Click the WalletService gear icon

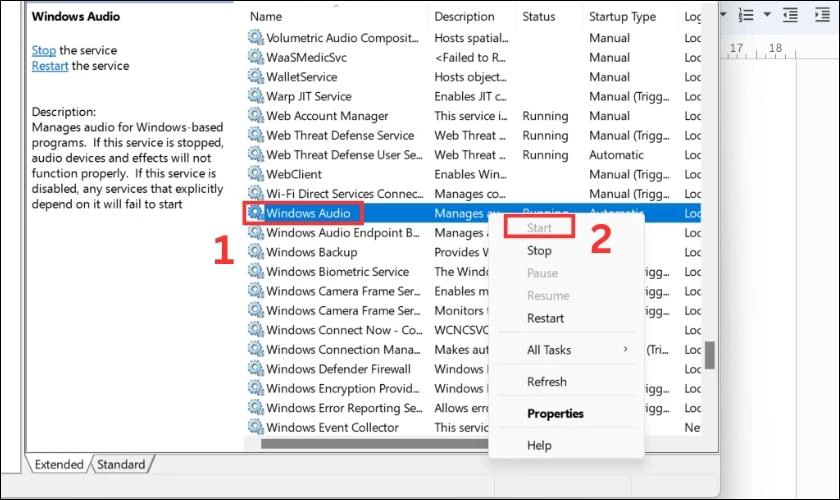pos(256,77)
